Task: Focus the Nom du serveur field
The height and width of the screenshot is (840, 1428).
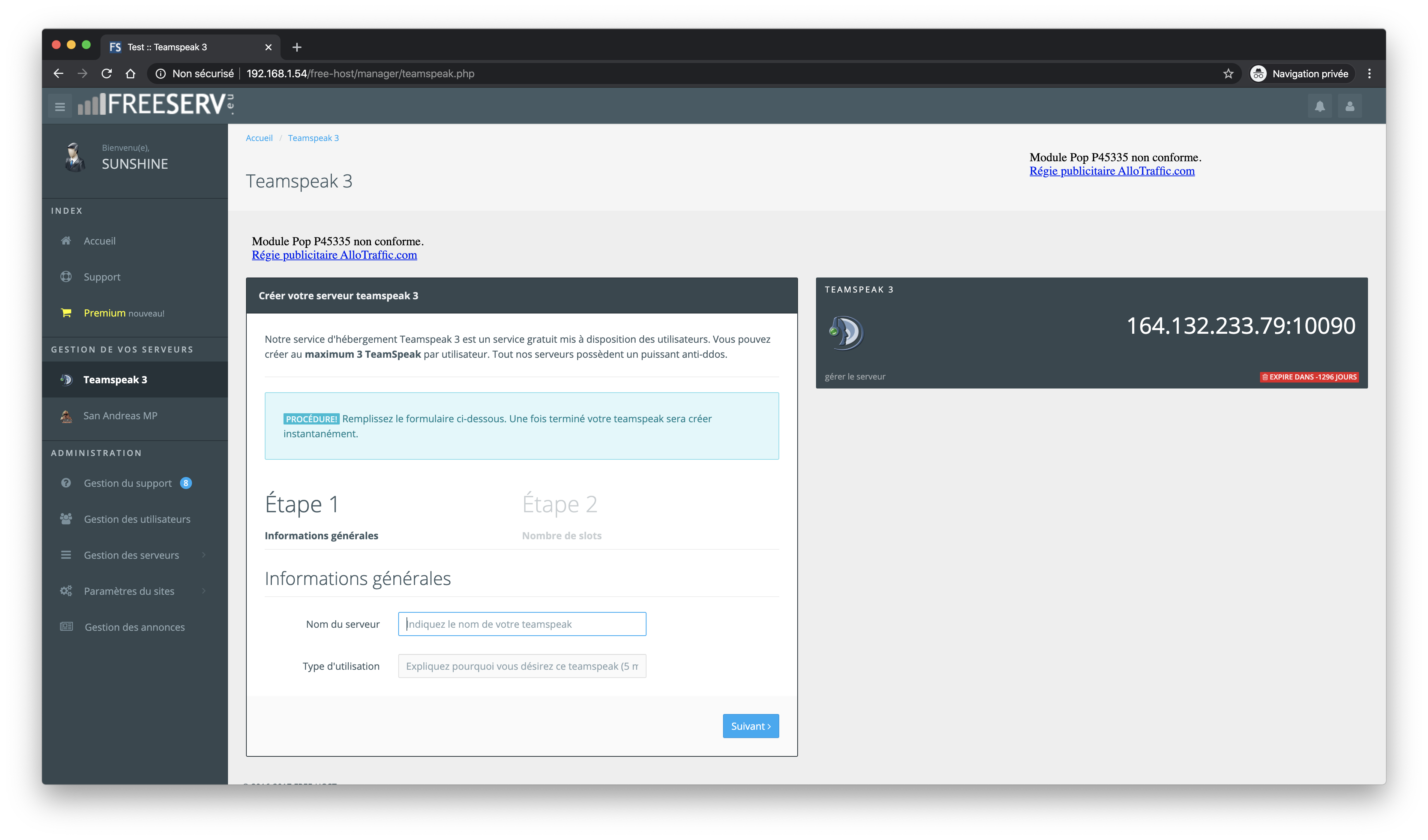Action: click(521, 624)
